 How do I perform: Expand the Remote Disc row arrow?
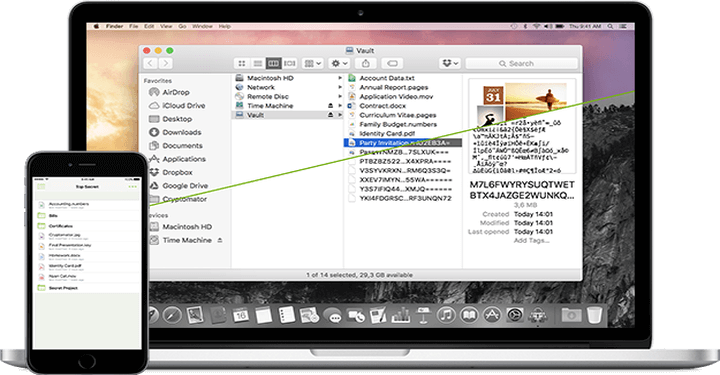[340, 96]
